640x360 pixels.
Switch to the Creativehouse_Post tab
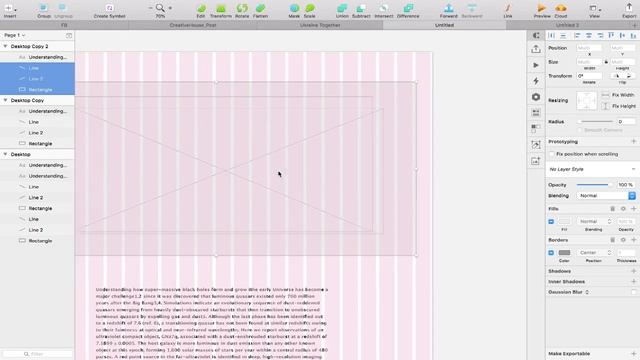(x=193, y=25)
